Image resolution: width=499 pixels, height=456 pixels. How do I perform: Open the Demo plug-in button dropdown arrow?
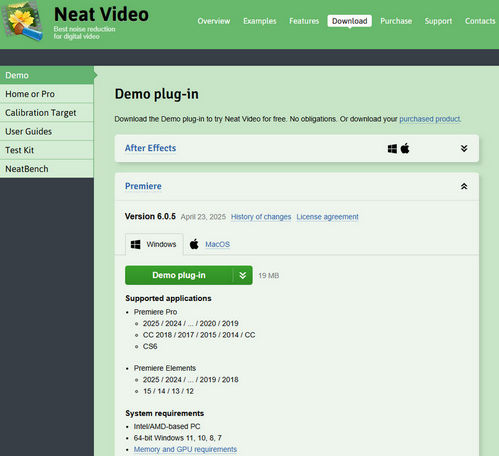(x=243, y=275)
